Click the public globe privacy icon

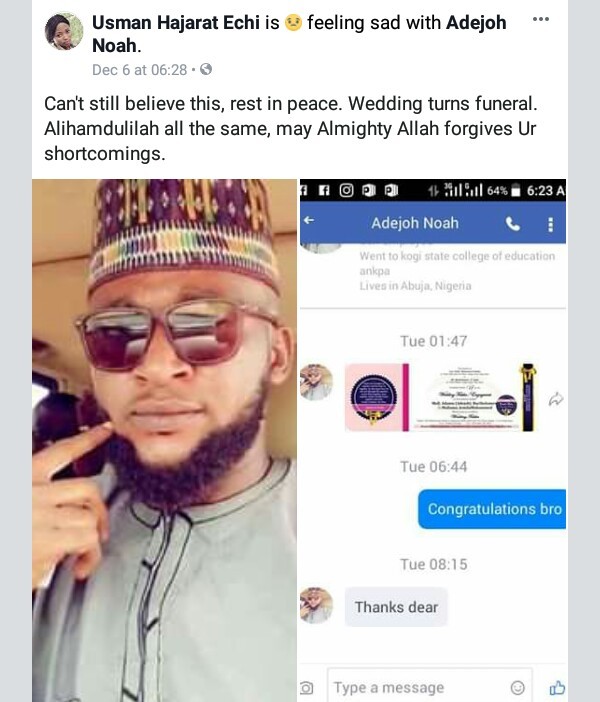(206, 69)
